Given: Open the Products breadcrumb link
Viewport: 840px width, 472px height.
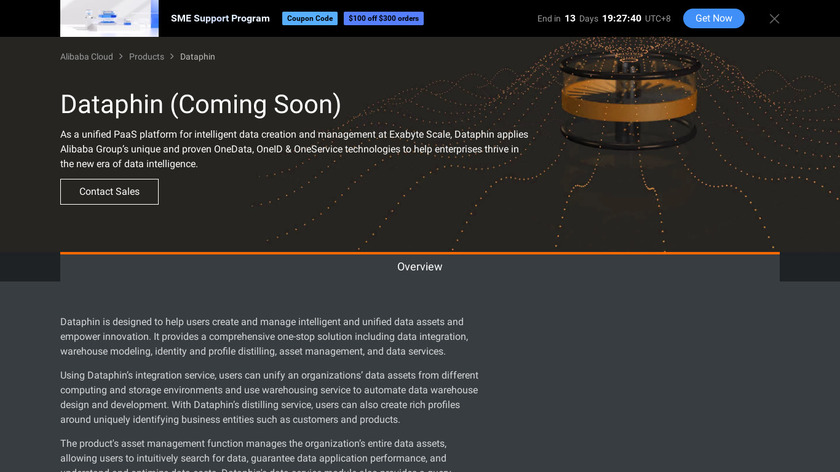Looking at the screenshot, I should tap(146, 57).
